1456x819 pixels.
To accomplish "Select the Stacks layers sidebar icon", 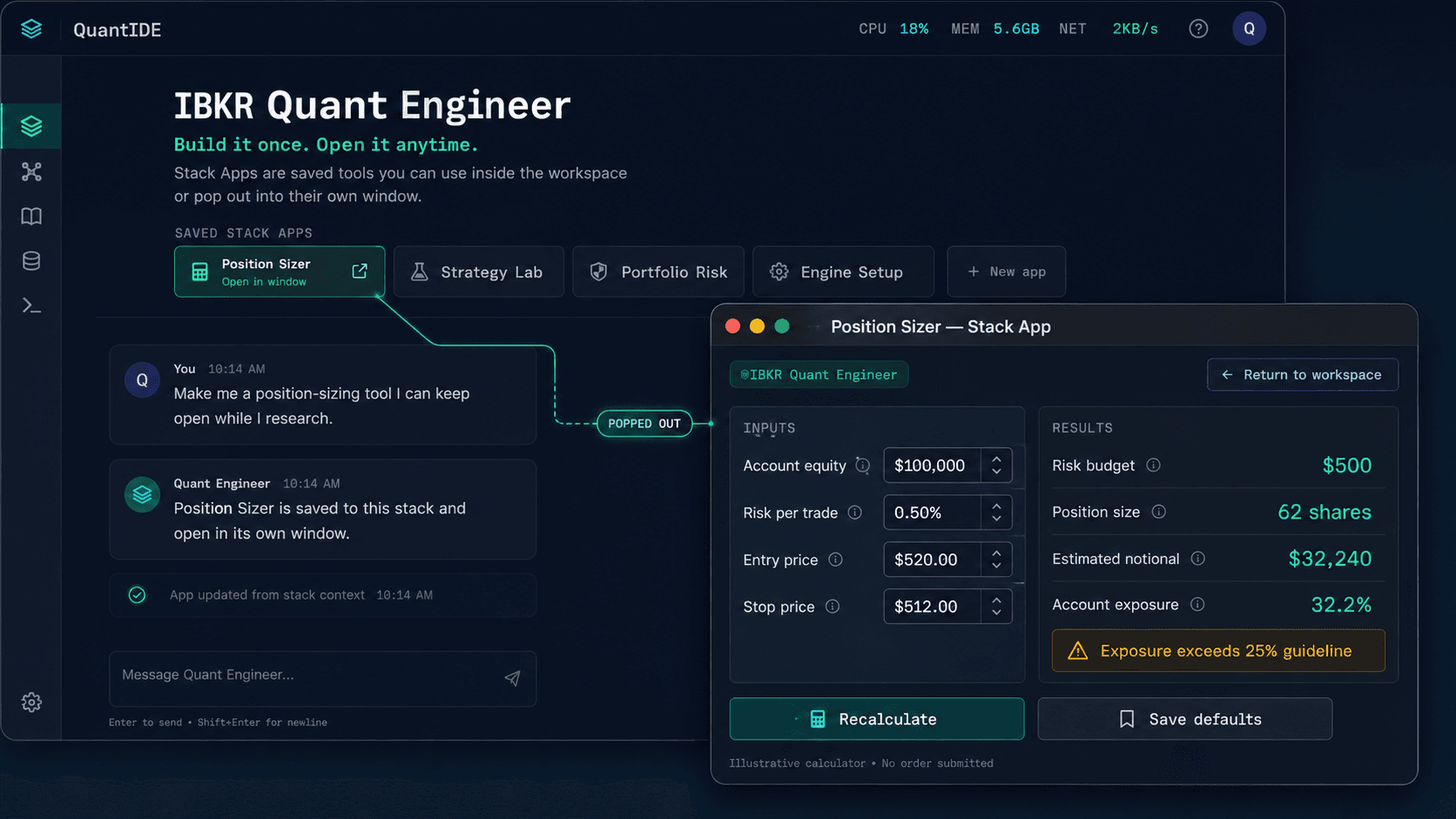I will [x=31, y=126].
